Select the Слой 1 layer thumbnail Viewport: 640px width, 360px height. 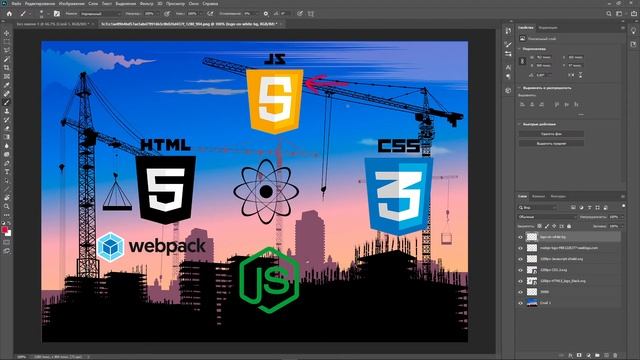(x=532, y=303)
